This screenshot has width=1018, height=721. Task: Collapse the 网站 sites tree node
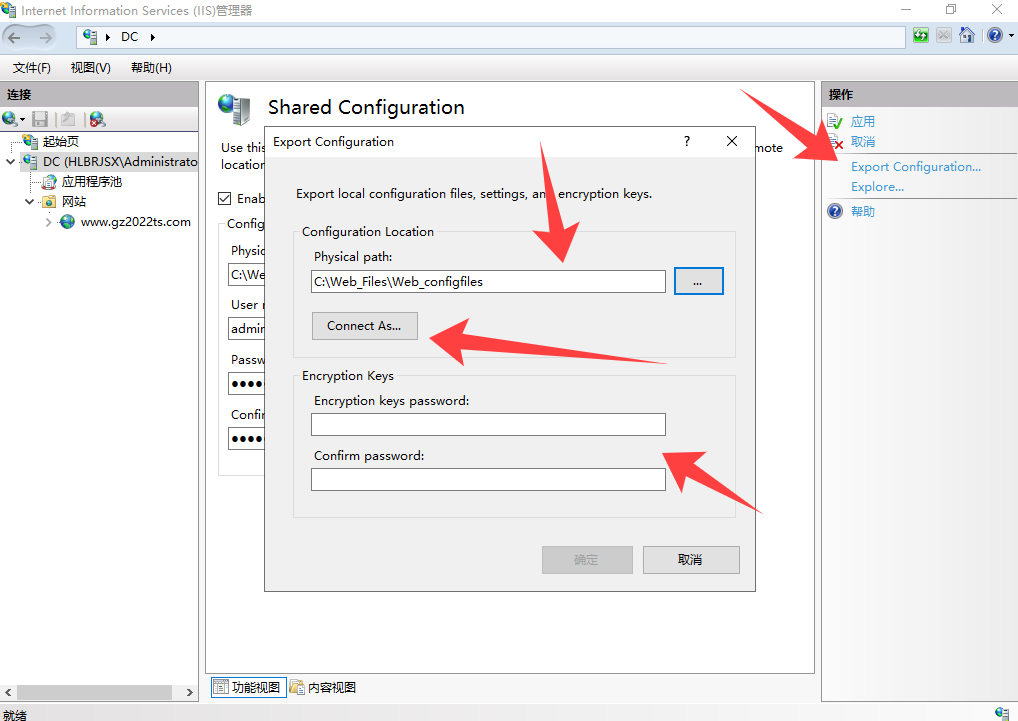pyautogui.click(x=30, y=202)
